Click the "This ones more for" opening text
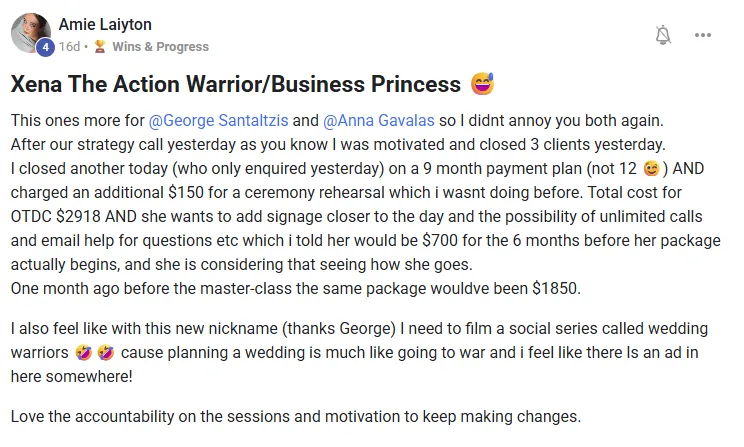Viewport: 744px width, 447px height. coord(77,121)
